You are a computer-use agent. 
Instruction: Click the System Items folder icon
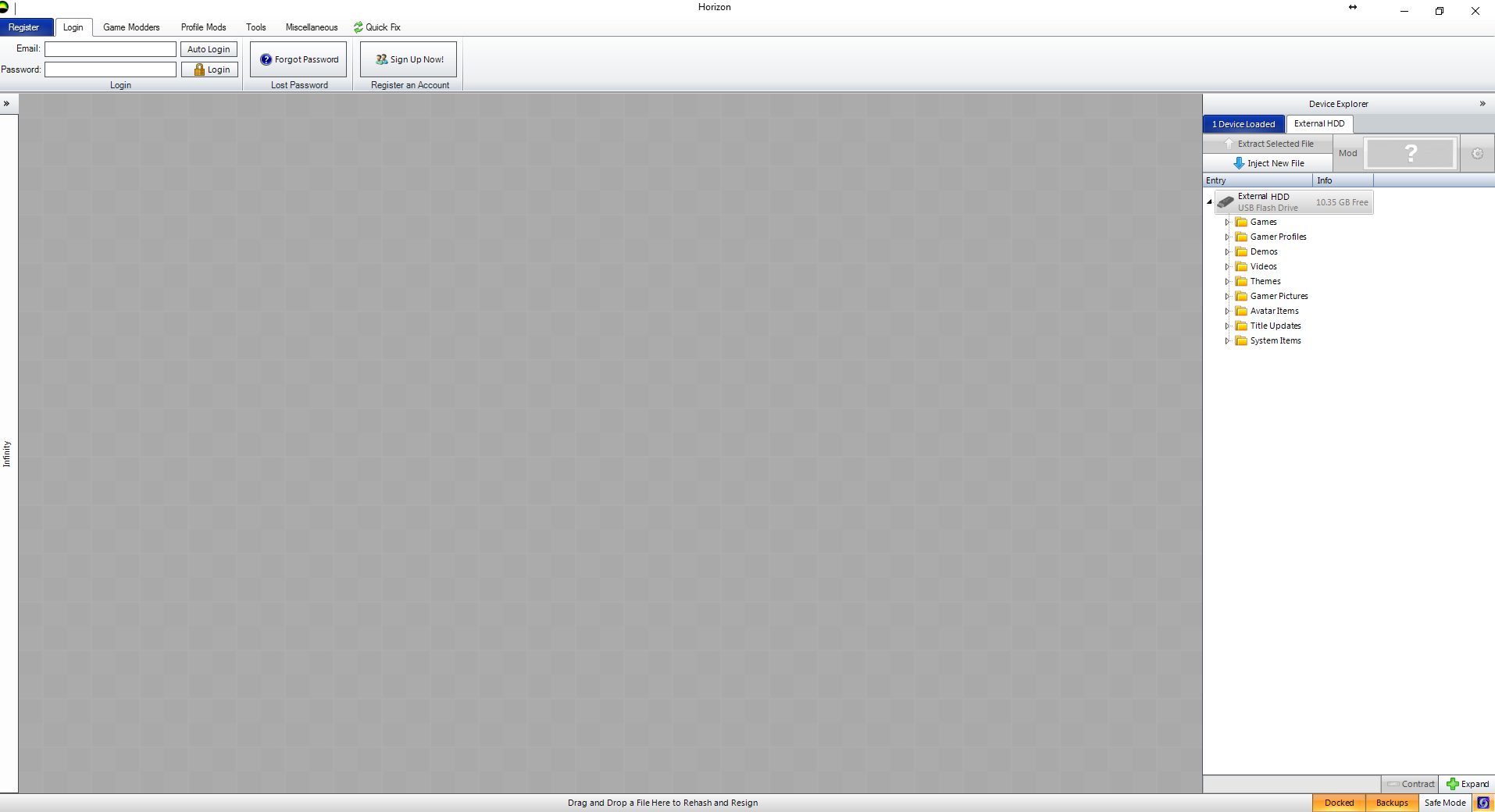pyautogui.click(x=1241, y=340)
